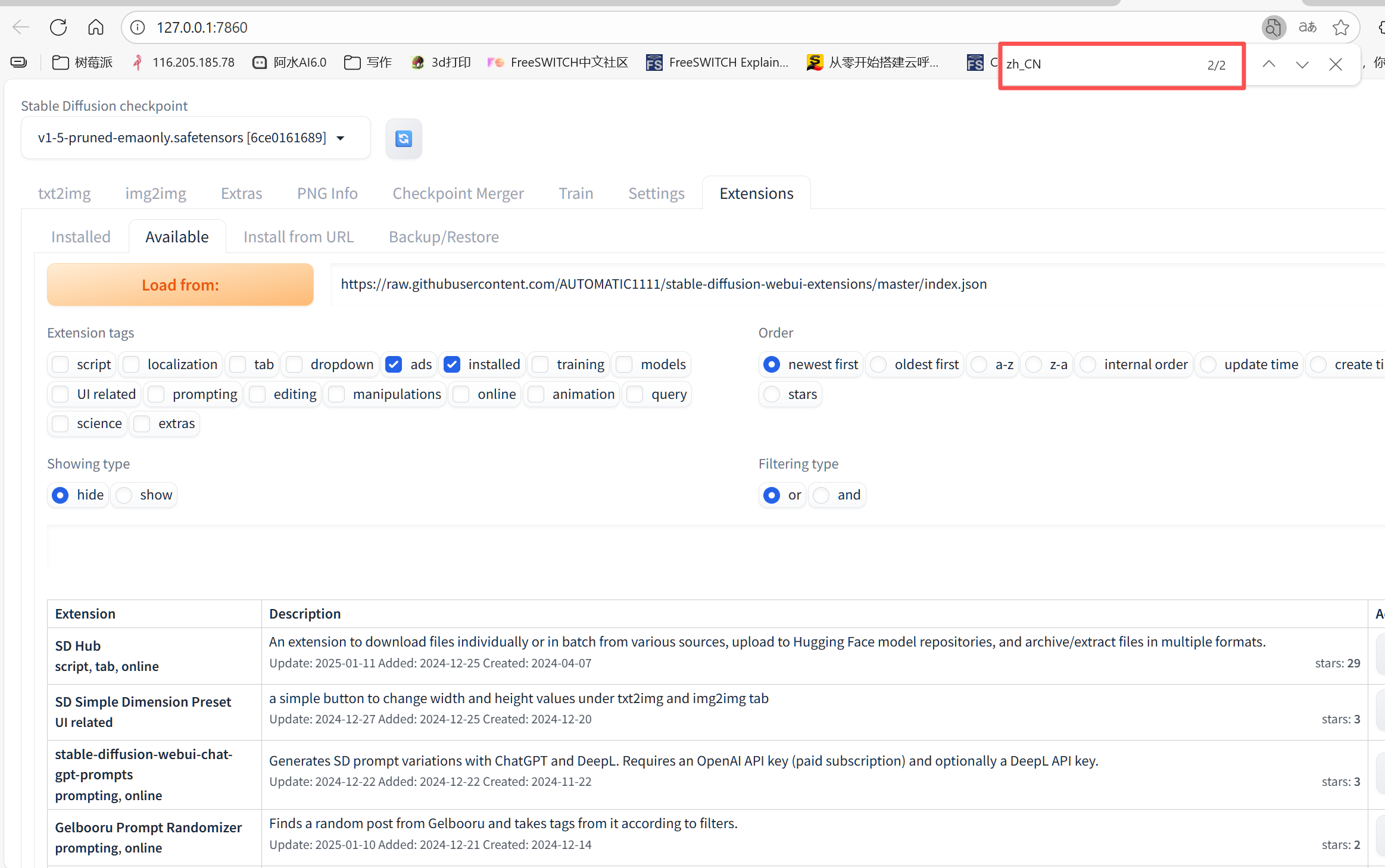
Task: Click the translate page icon
Action: pos(1307,27)
